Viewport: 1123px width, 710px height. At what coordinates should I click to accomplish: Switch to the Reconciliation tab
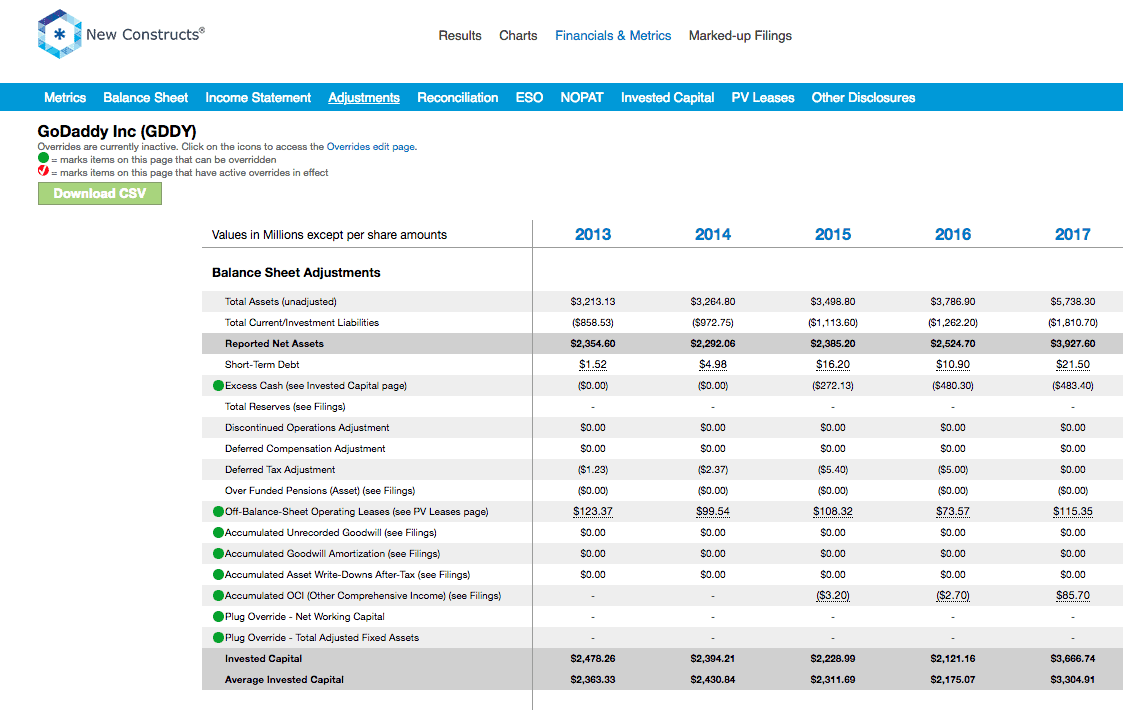click(x=458, y=97)
